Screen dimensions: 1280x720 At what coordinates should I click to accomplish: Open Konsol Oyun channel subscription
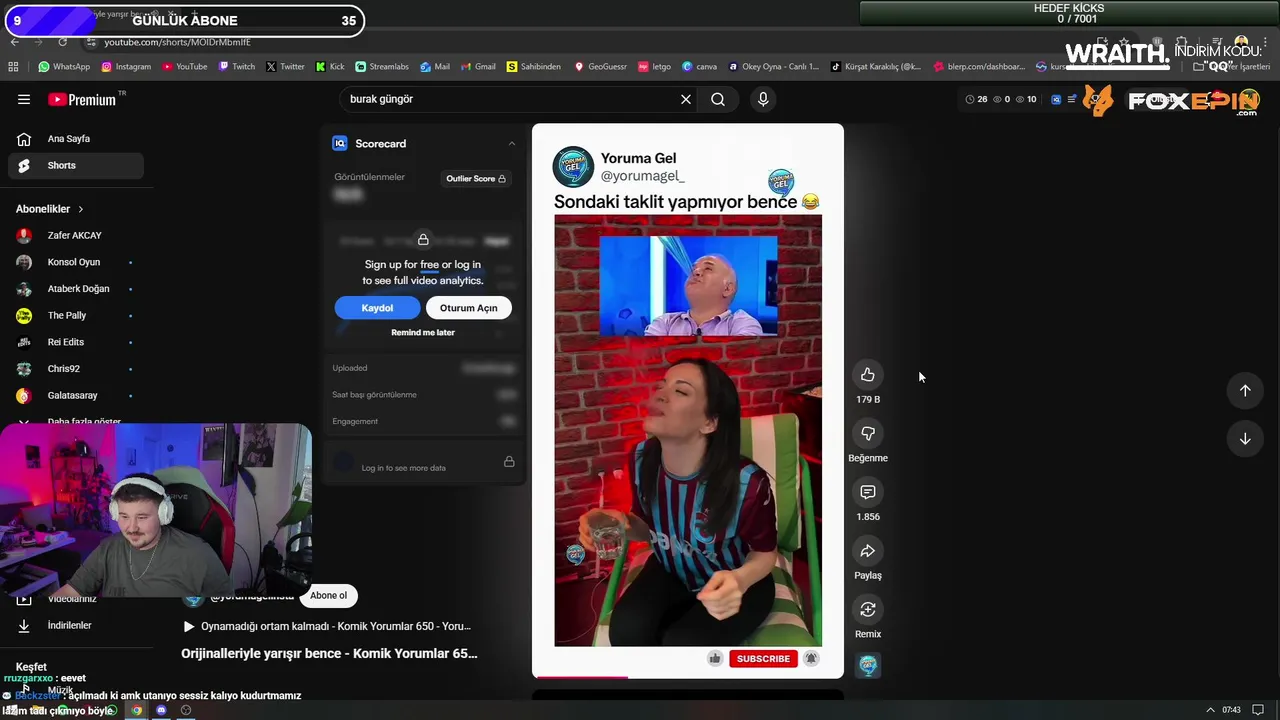(x=76, y=262)
